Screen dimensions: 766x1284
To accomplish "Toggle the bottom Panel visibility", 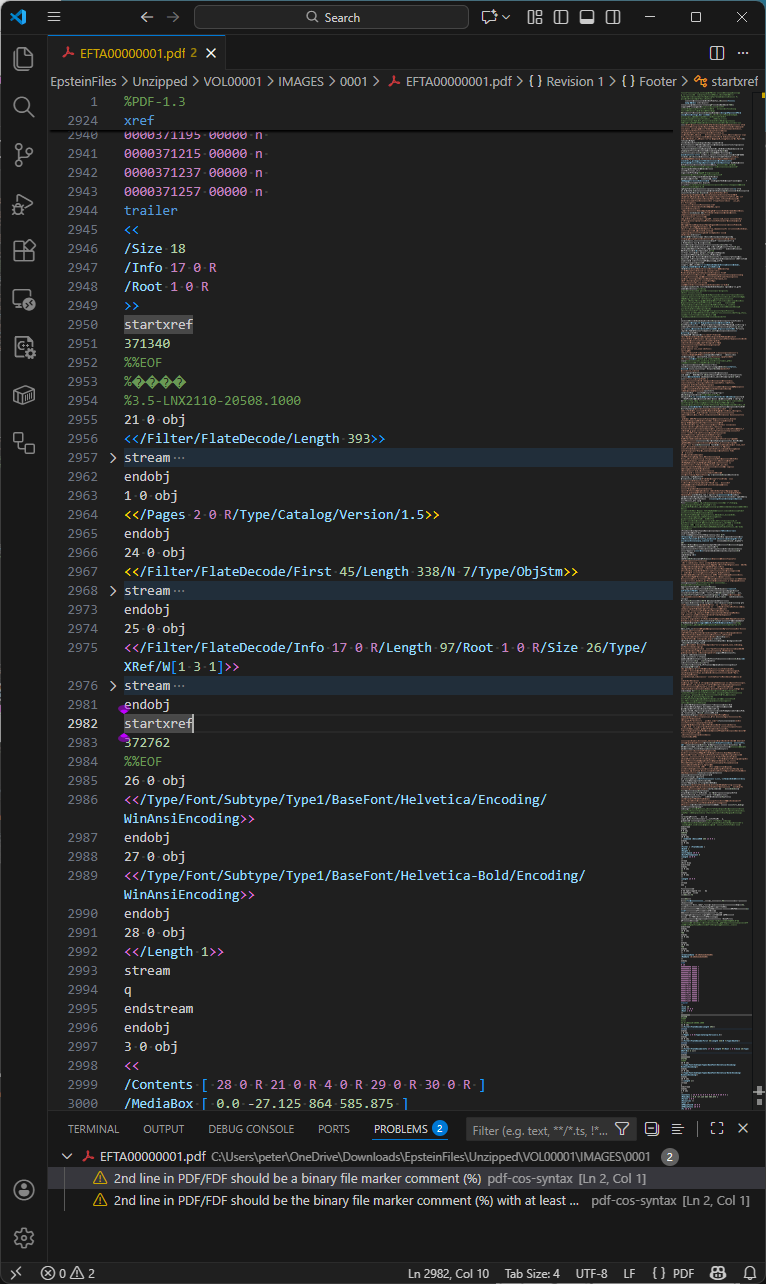I will [x=587, y=17].
